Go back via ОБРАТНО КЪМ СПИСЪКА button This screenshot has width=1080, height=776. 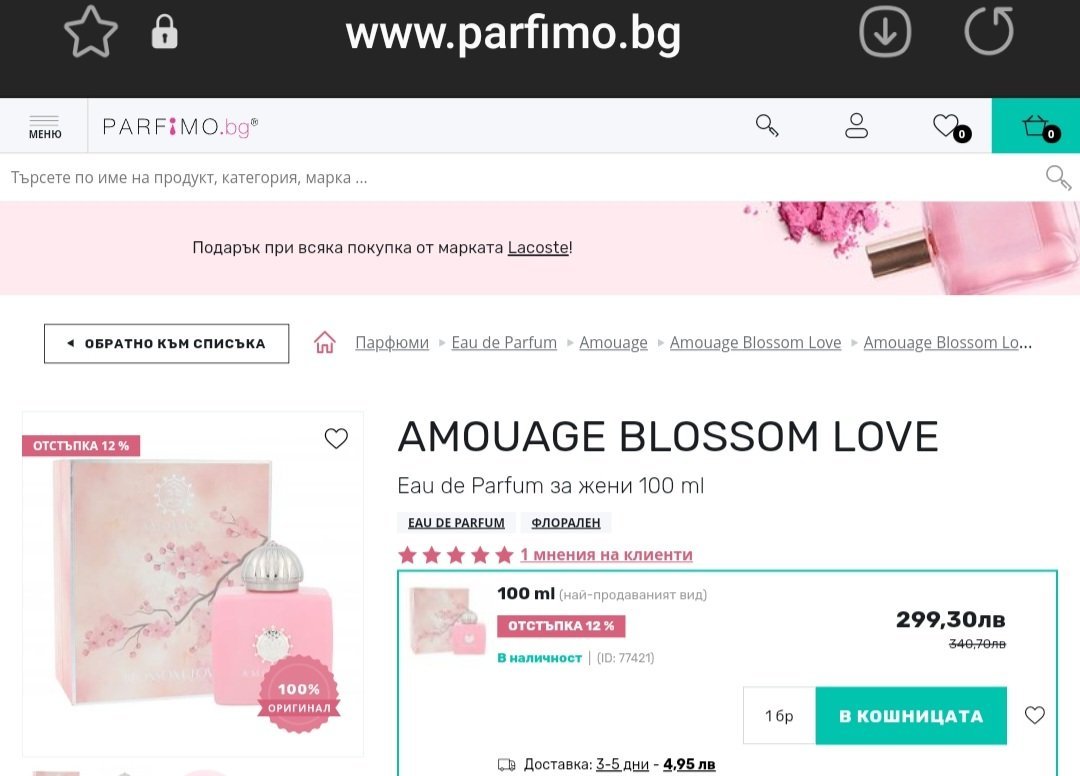[x=167, y=344]
